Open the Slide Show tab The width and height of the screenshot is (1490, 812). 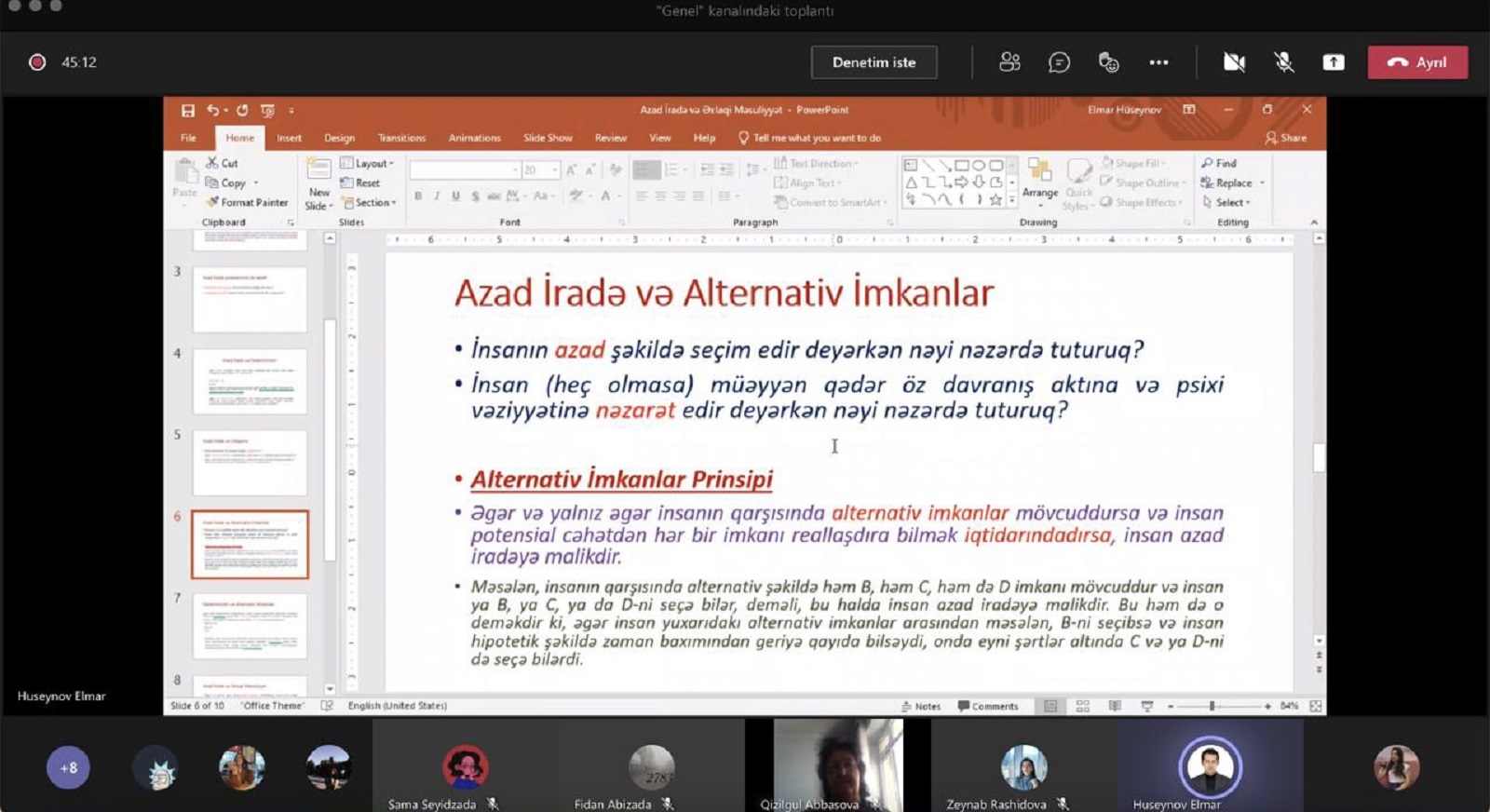(548, 138)
